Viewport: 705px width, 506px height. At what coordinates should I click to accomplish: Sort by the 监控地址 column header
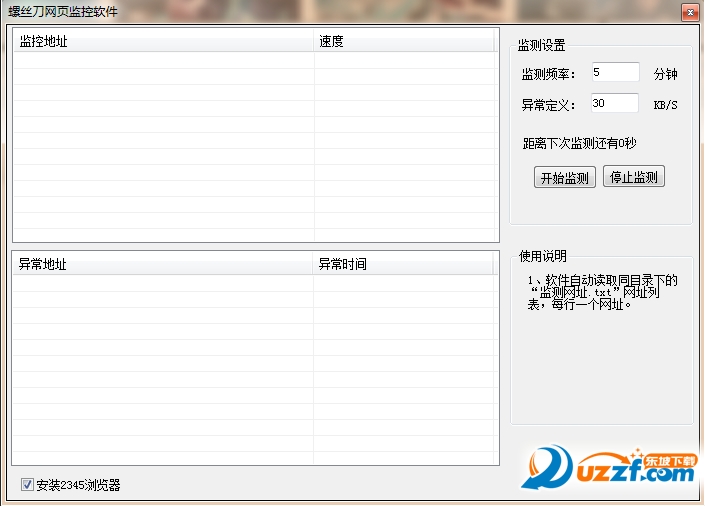164,41
